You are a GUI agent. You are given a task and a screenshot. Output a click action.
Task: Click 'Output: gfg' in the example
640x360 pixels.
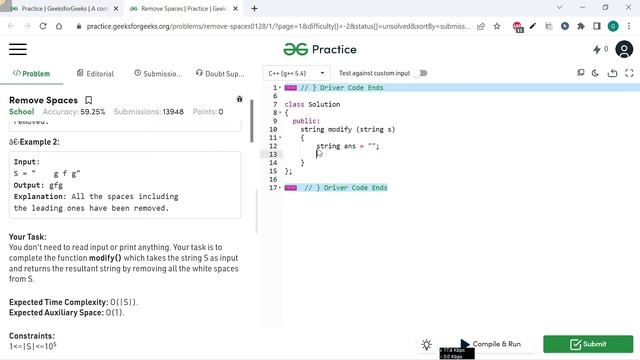(38, 185)
